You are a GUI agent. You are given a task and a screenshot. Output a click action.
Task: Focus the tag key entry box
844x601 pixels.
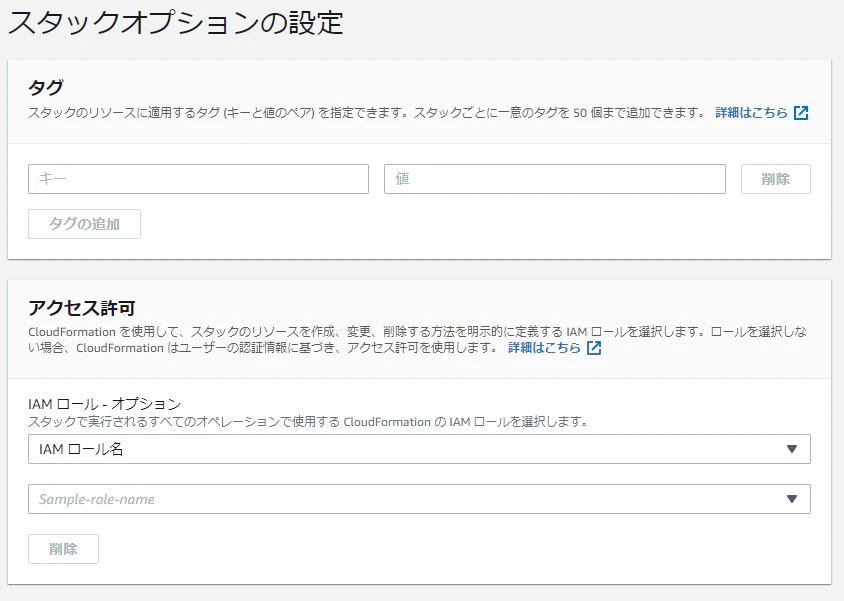tap(197, 178)
